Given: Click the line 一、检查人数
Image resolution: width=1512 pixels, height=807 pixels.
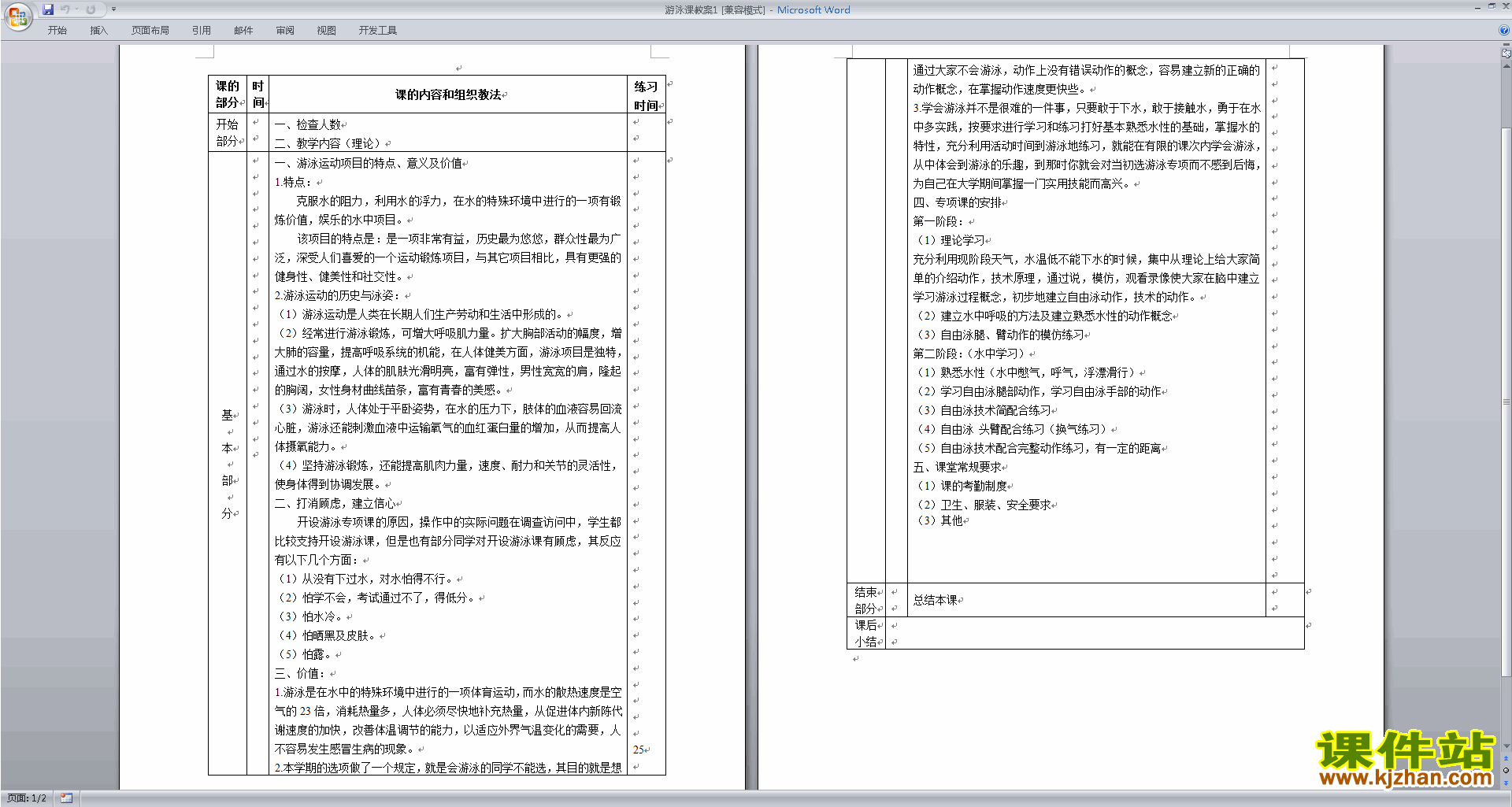Looking at the screenshot, I should [308, 124].
